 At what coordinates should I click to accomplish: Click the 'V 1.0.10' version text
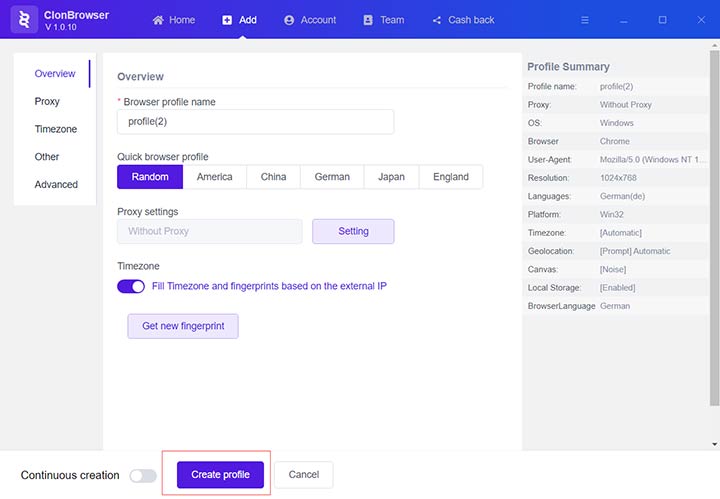click(x=61, y=27)
